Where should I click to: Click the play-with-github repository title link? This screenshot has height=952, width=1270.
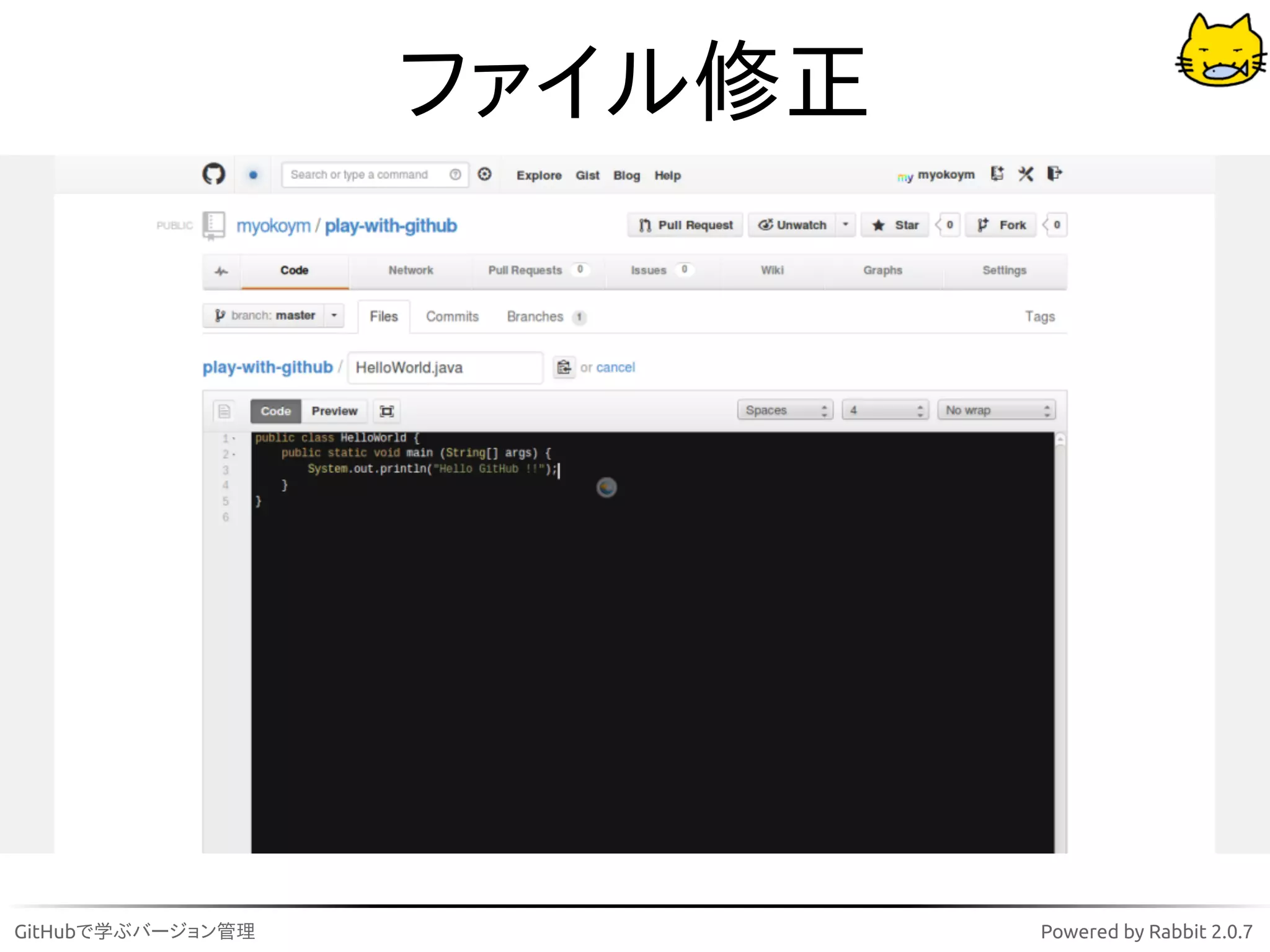pyautogui.click(x=391, y=226)
